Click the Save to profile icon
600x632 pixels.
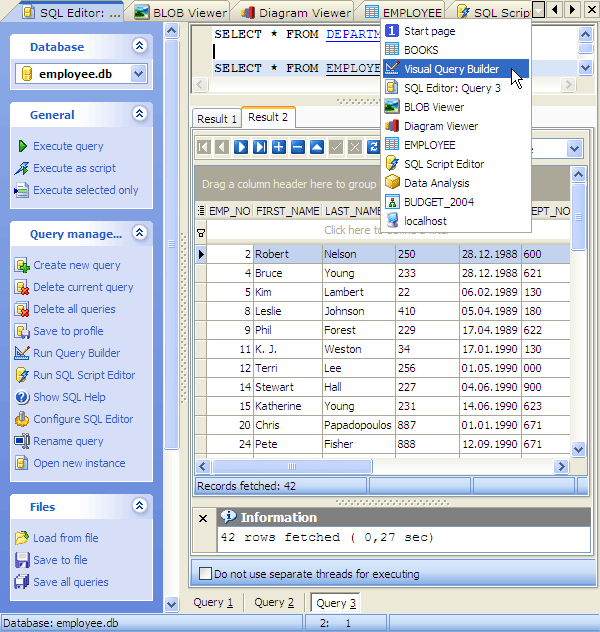coord(22,331)
